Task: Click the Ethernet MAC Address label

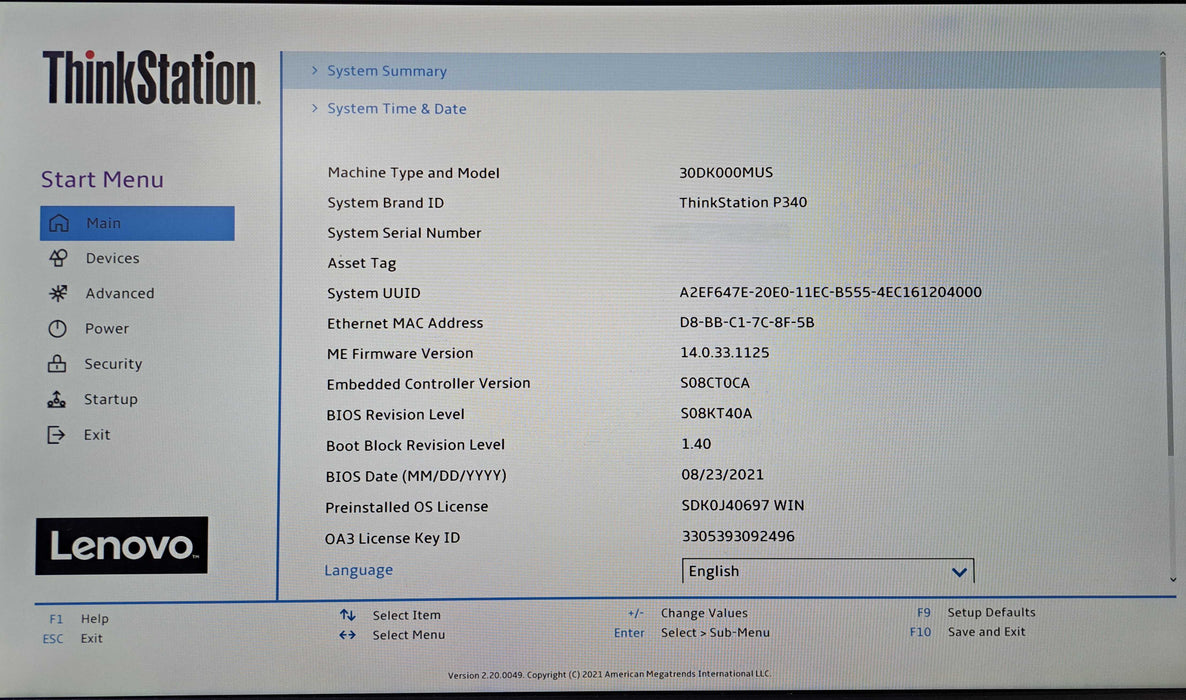Action: pos(405,323)
